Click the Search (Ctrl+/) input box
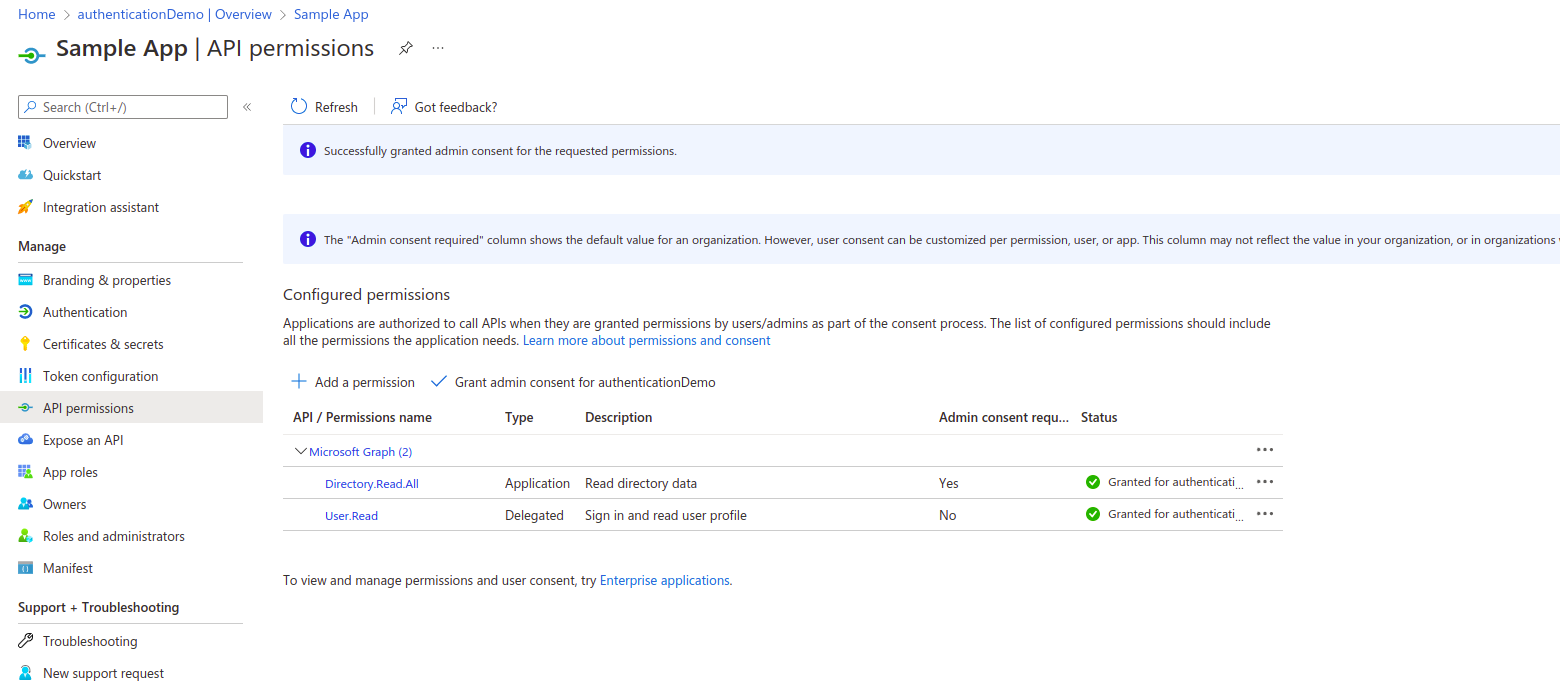Viewport: 1560px width, 693px height. 123,107
